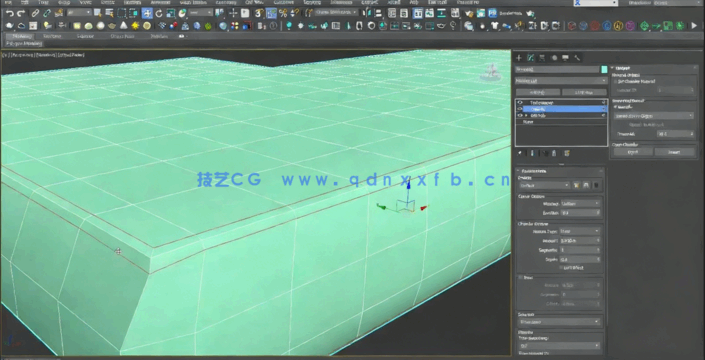Image resolution: width=705 pixels, height=360 pixels.
Task: Open the Create command panel tab
Action: (x=519, y=58)
